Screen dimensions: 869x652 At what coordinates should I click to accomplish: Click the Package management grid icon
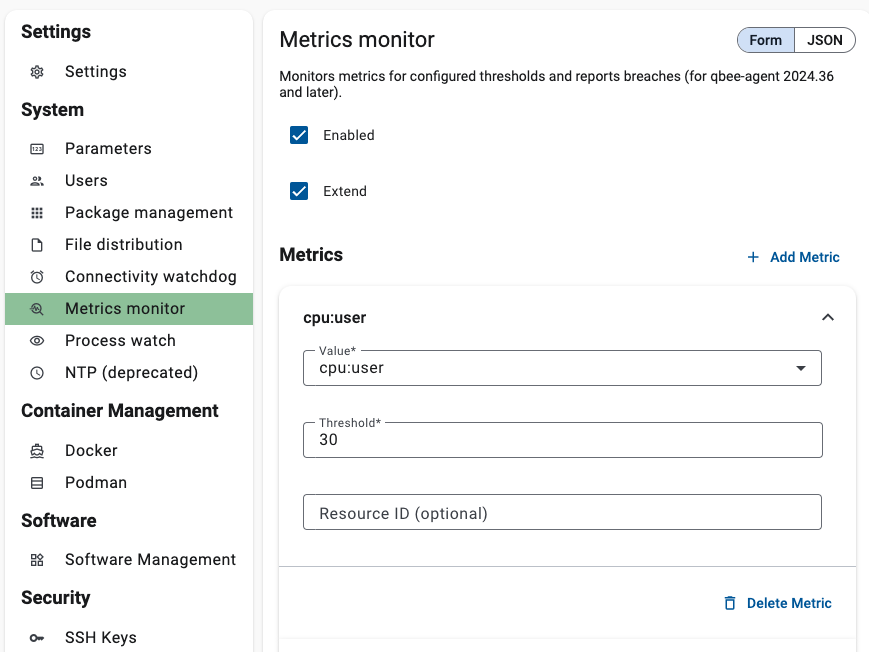point(37,213)
